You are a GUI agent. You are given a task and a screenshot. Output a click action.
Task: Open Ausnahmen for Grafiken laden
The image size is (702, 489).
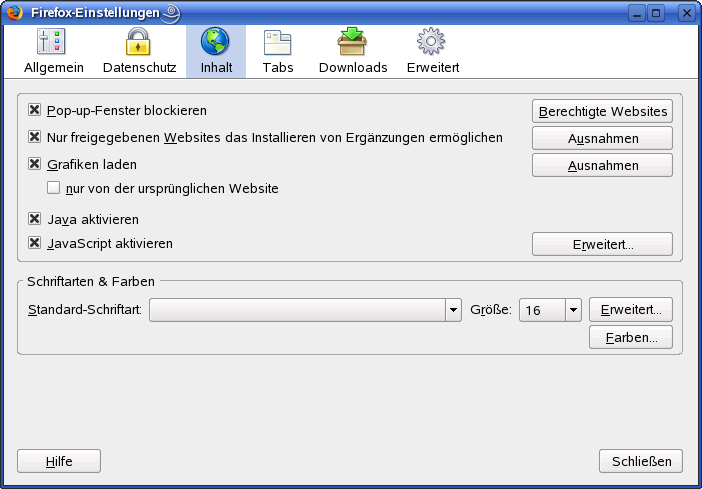602,165
